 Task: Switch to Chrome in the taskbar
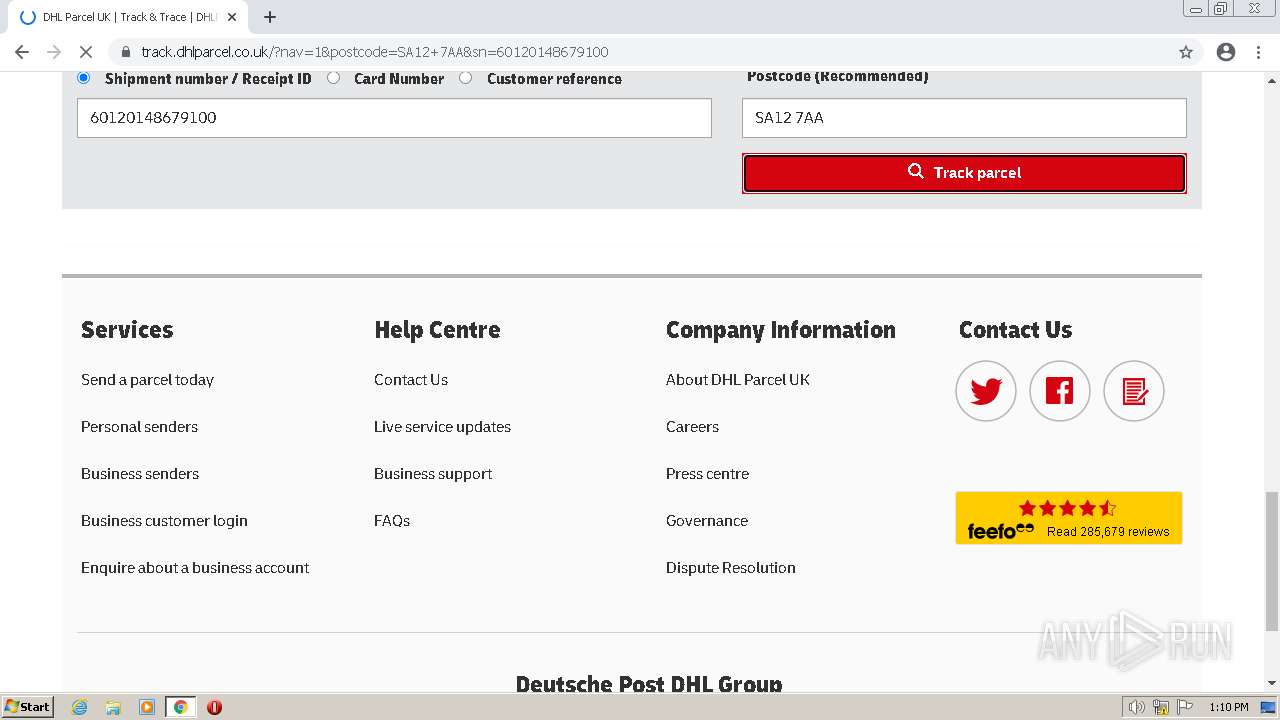tap(180, 707)
